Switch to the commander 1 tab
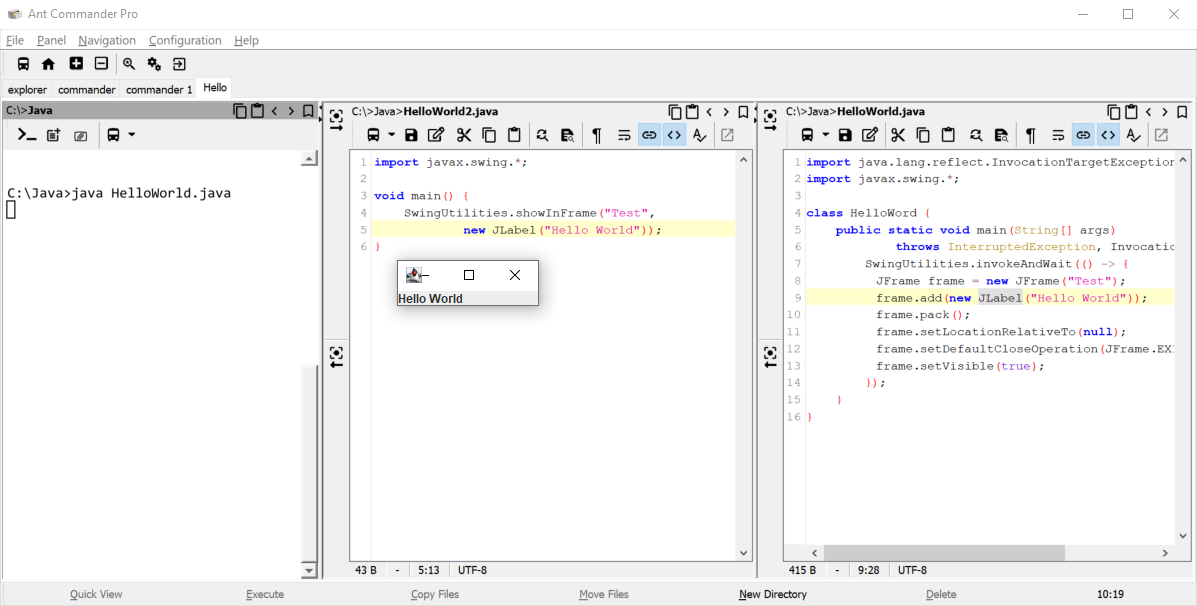 click(159, 89)
